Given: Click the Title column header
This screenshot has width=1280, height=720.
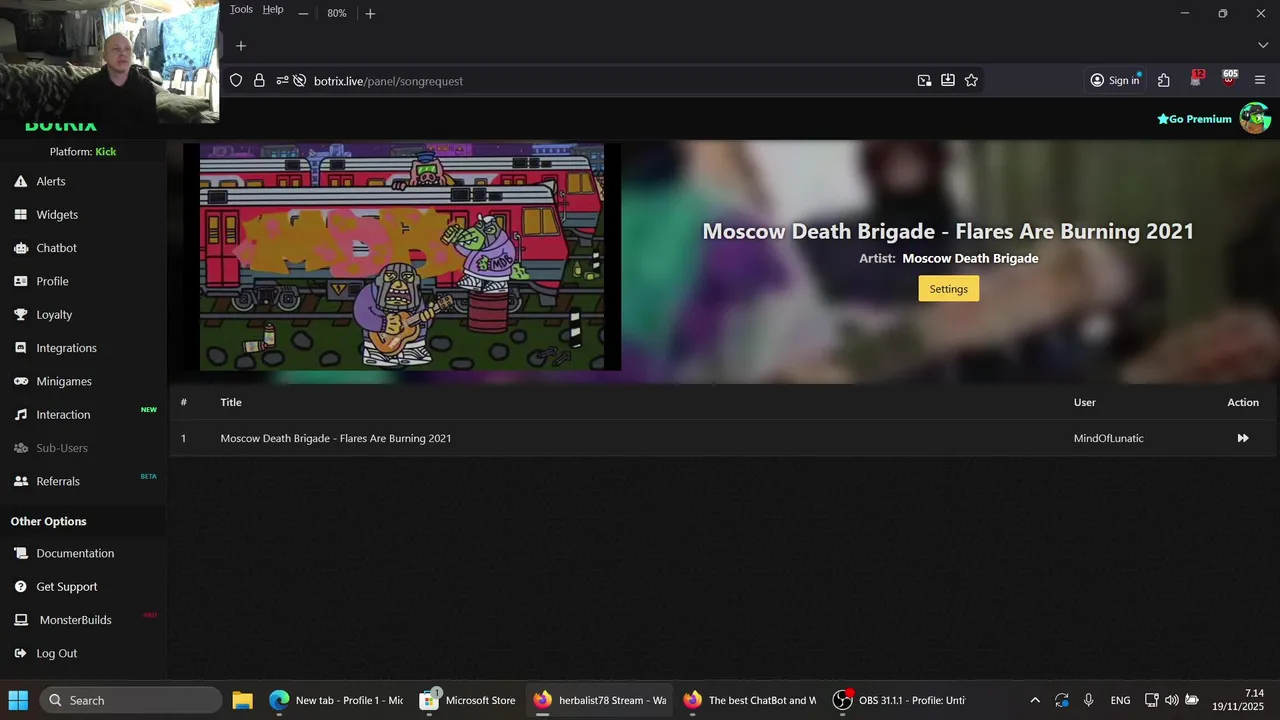Looking at the screenshot, I should (231, 402).
